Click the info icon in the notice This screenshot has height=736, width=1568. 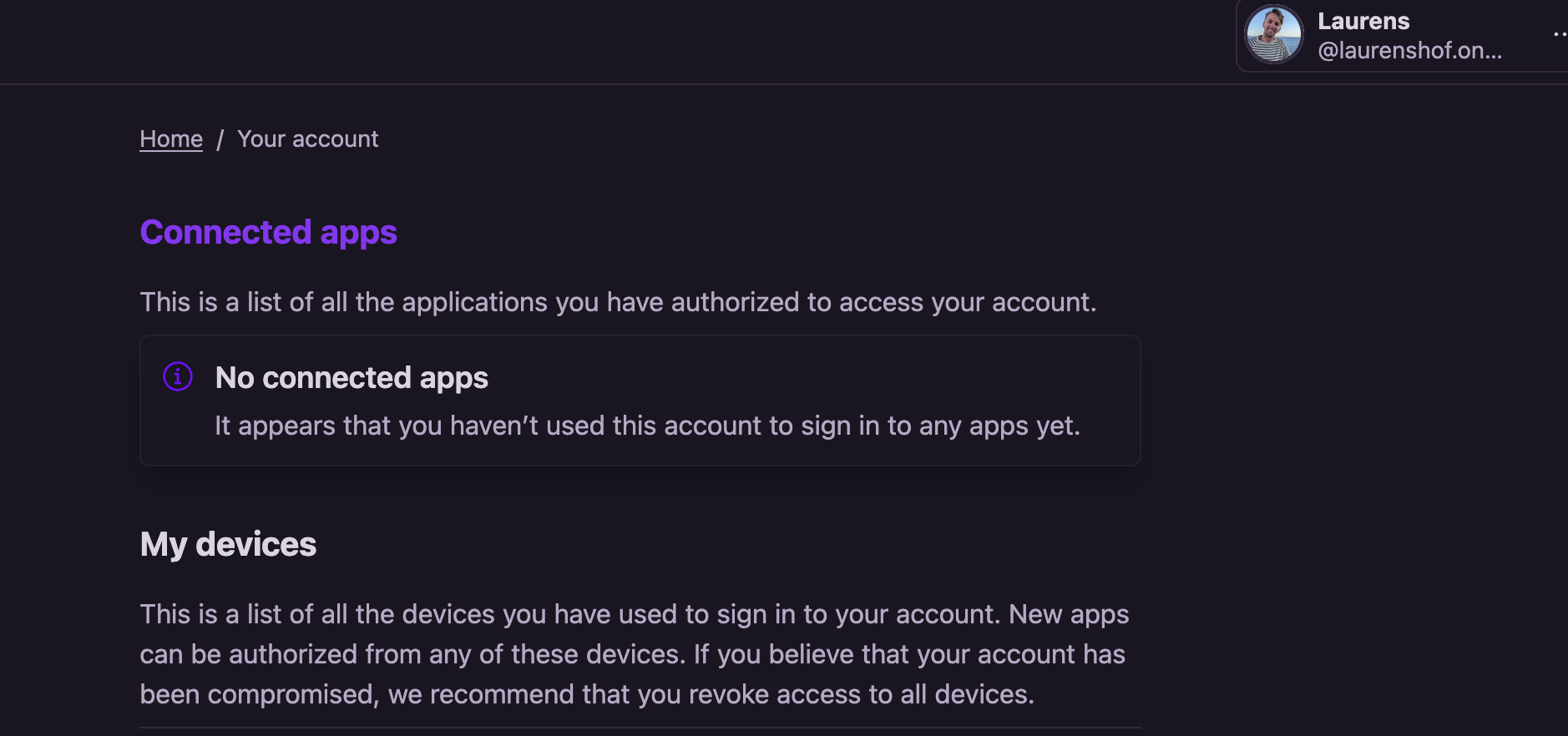(178, 376)
